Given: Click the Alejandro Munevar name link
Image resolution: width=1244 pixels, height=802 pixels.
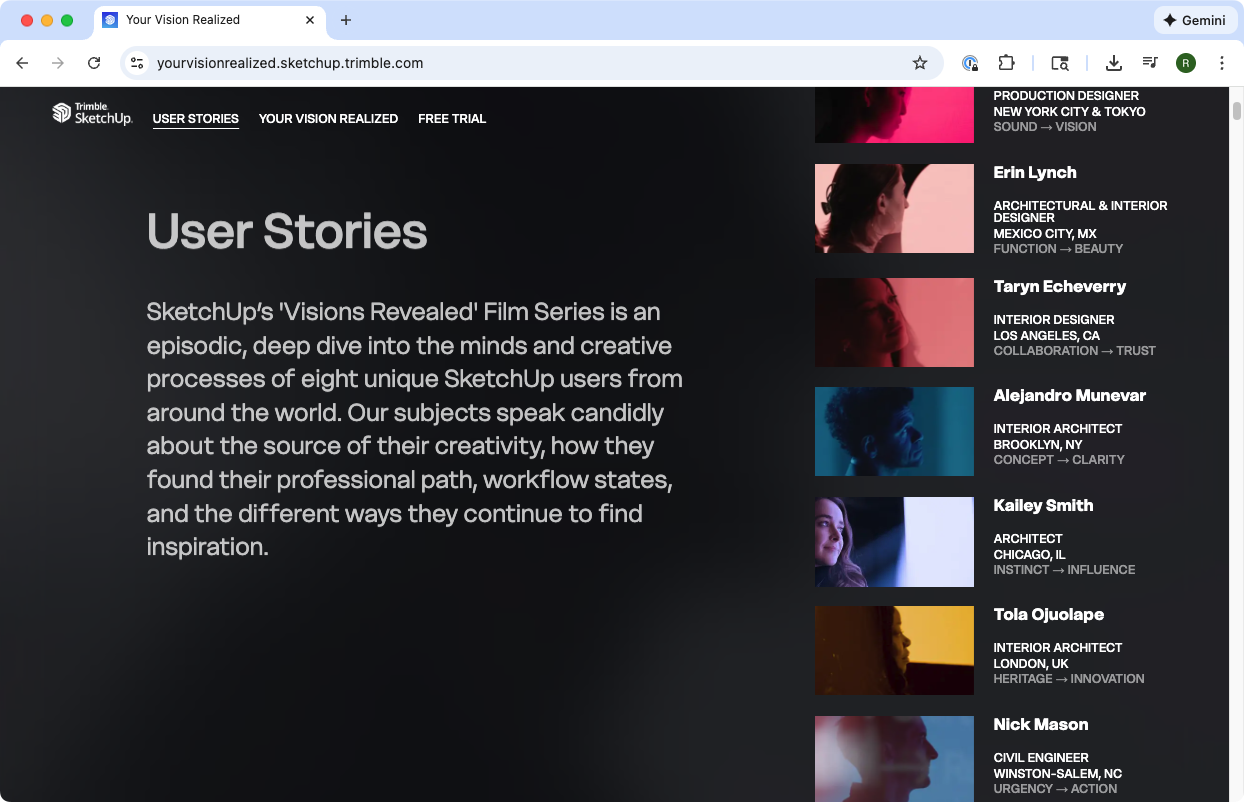Looking at the screenshot, I should pyautogui.click(x=1070, y=395).
